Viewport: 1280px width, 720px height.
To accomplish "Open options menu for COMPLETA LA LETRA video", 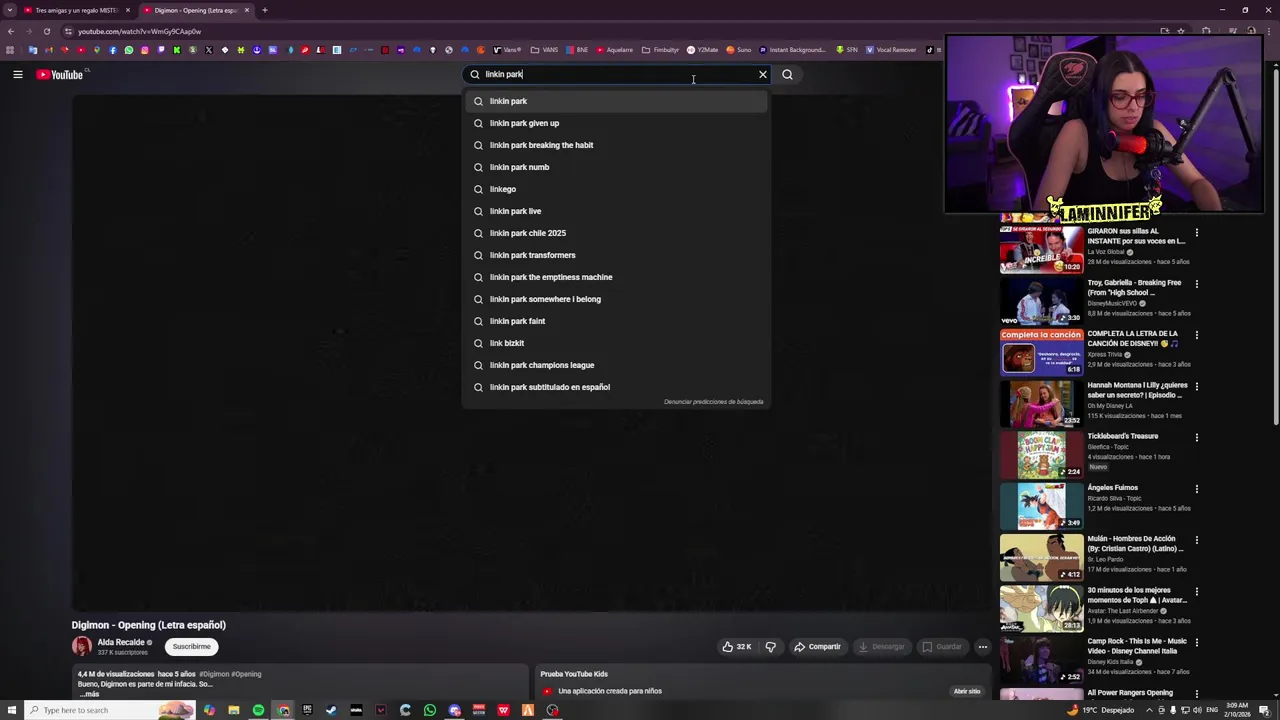I will [1196, 335].
